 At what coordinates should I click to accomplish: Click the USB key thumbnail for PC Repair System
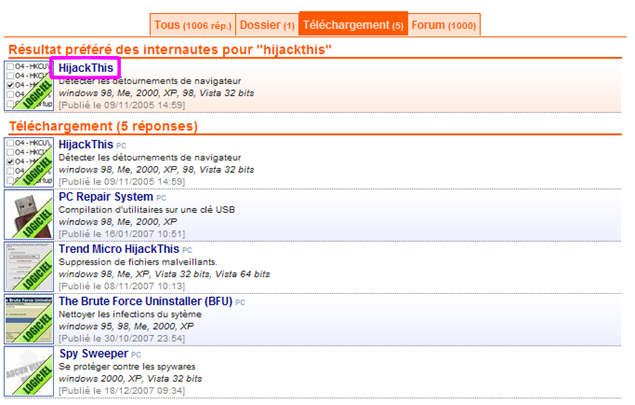(x=29, y=214)
